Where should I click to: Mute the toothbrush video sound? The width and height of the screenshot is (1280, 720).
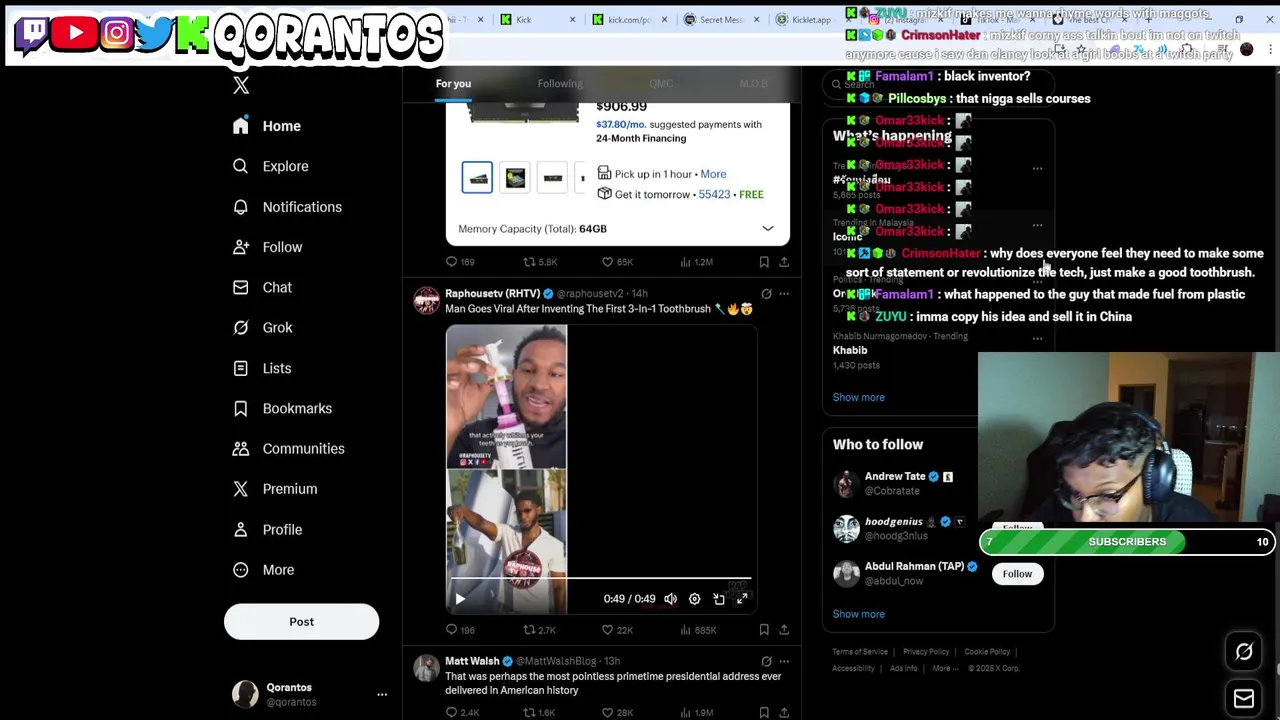(670, 599)
